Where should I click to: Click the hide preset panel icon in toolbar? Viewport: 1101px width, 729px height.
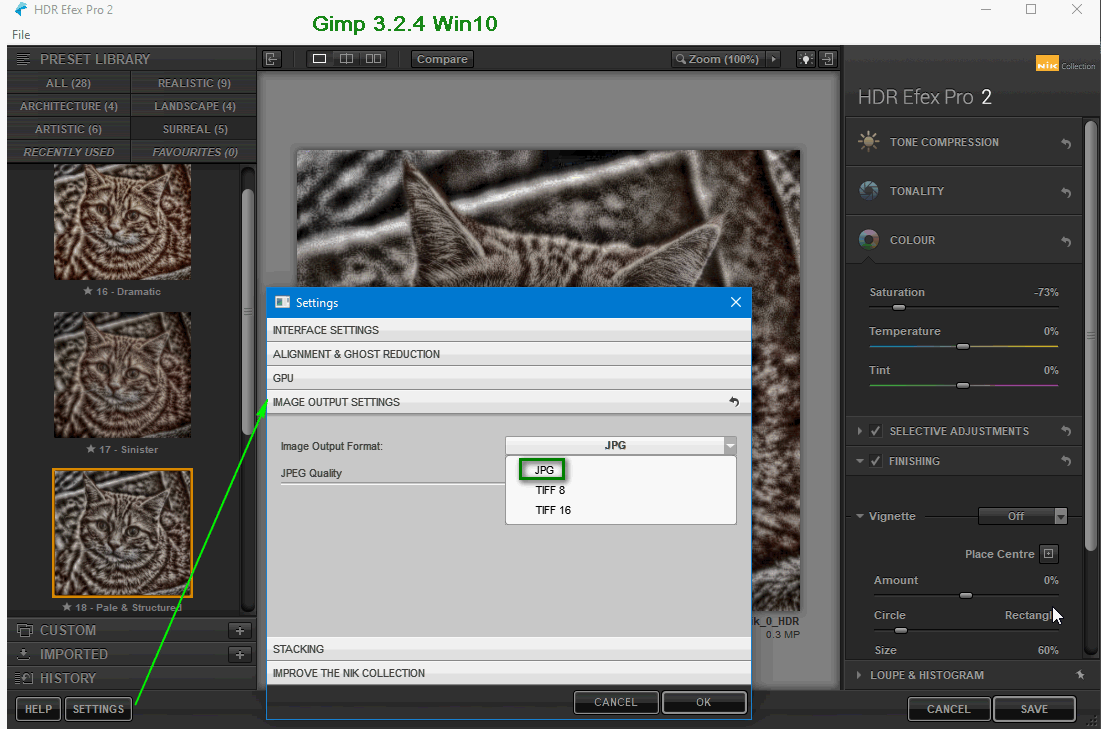(272, 59)
